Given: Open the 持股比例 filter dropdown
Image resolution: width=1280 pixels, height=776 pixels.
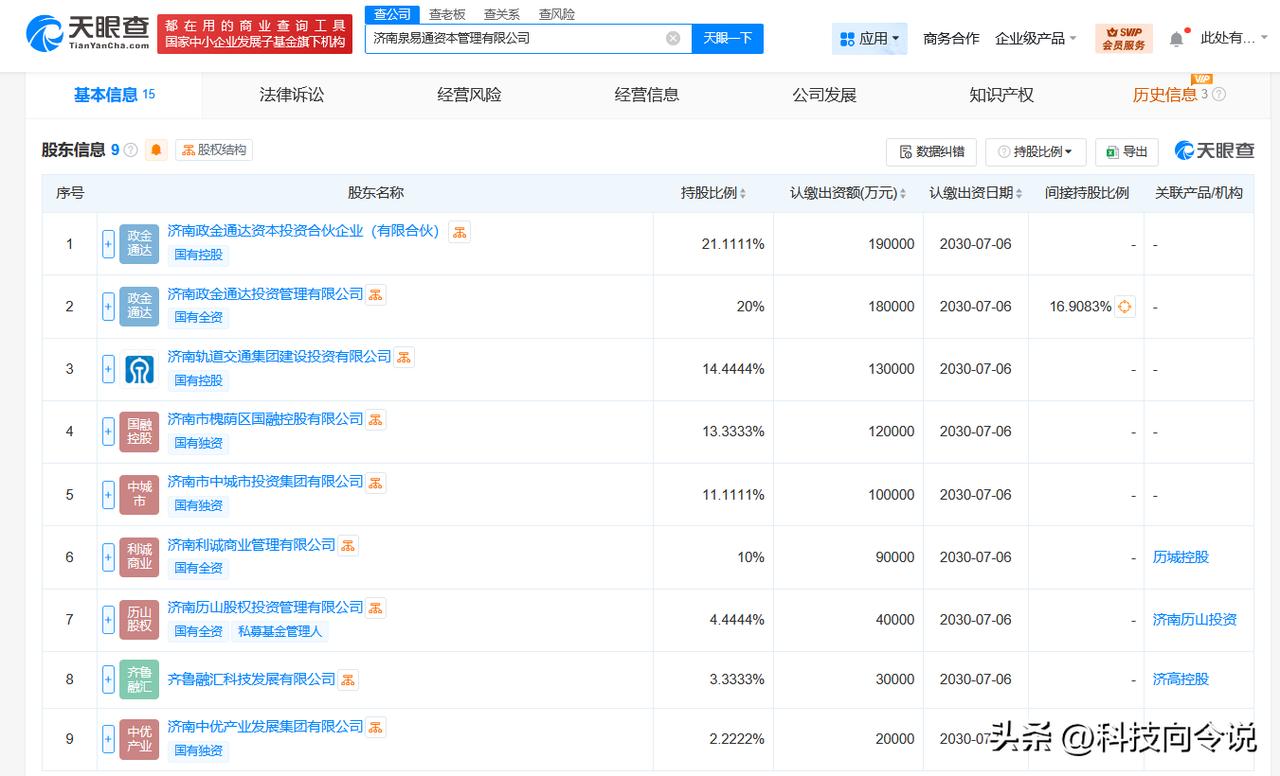Looking at the screenshot, I should tap(1035, 152).
